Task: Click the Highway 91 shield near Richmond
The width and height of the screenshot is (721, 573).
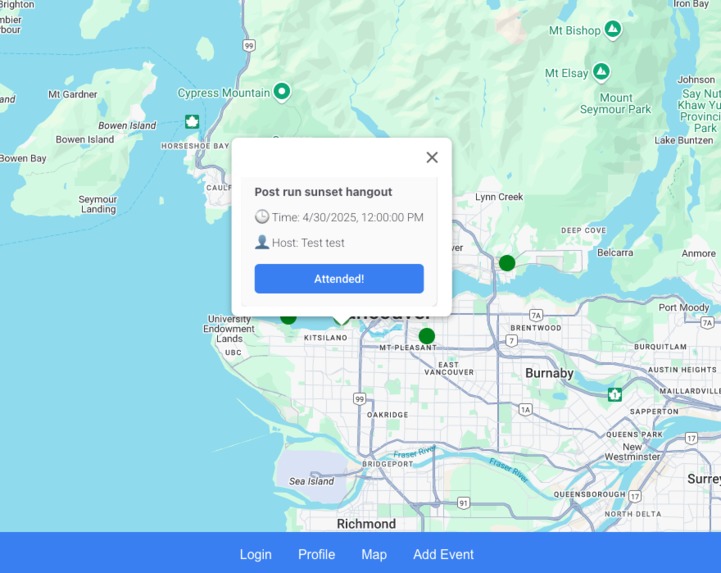Action: [464, 503]
